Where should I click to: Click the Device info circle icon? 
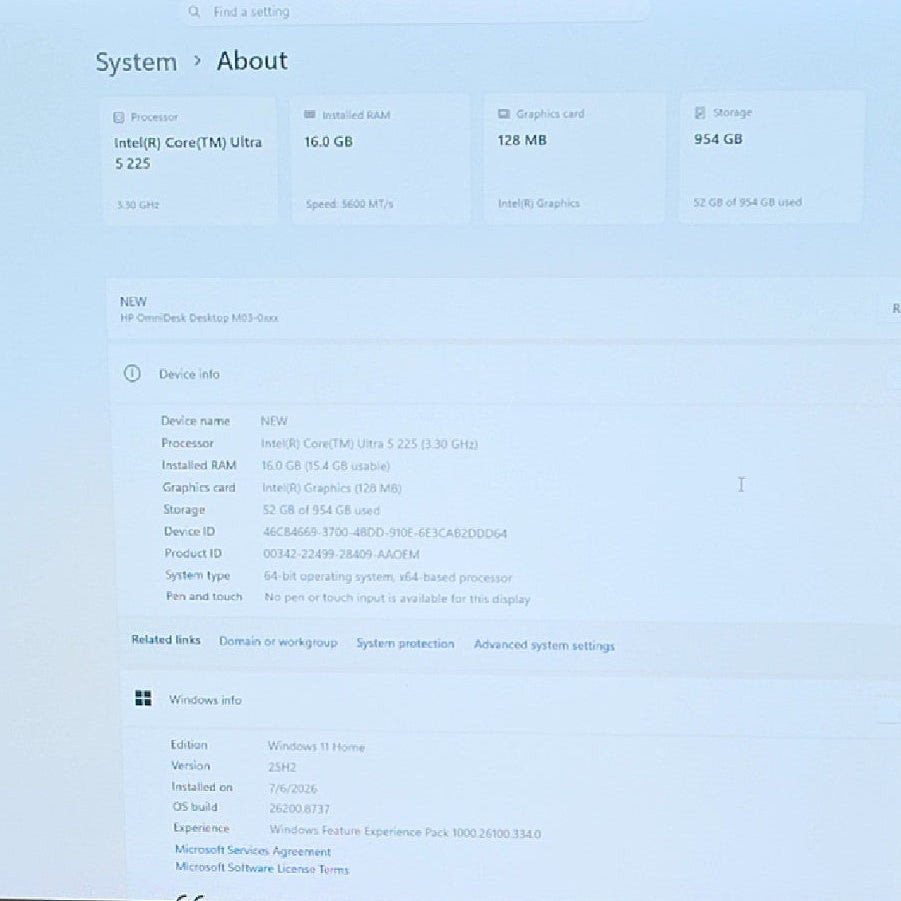(x=132, y=374)
